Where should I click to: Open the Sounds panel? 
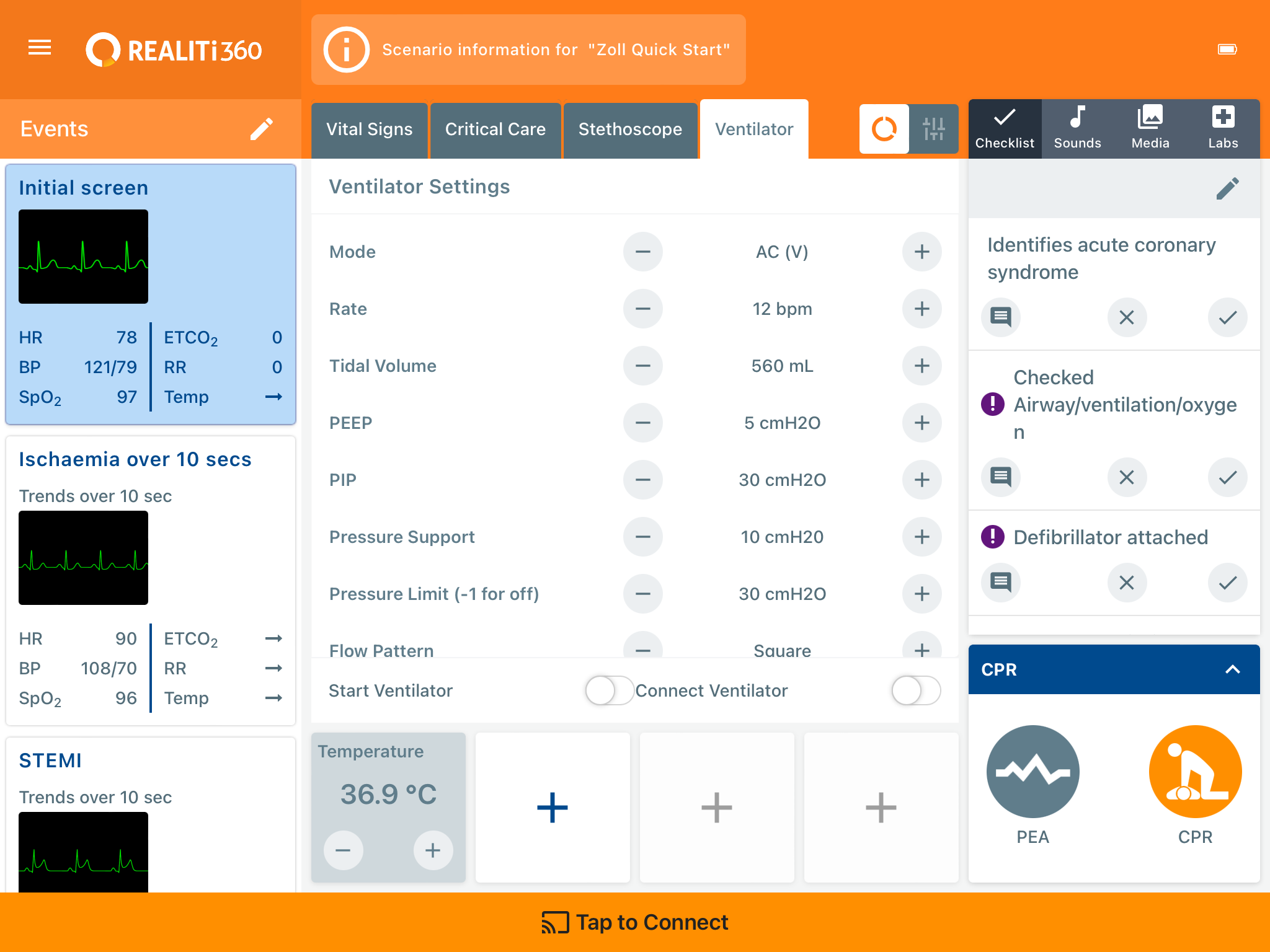click(x=1077, y=127)
